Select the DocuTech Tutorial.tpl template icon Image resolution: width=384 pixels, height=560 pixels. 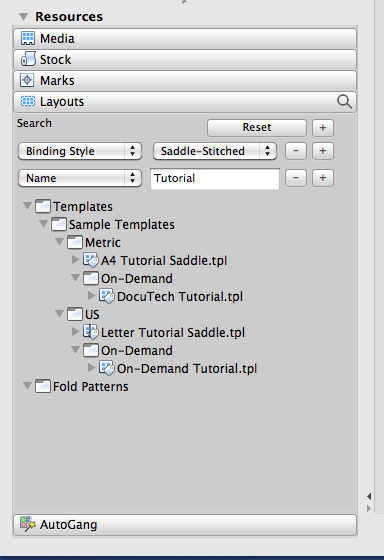point(106,296)
